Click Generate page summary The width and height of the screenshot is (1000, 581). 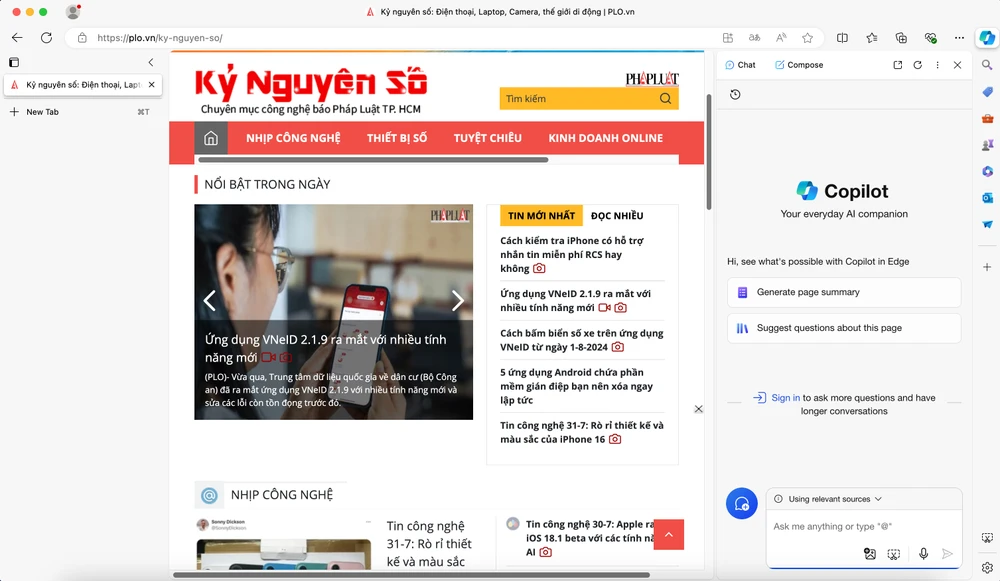pyautogui.click(x=843, y=291)
